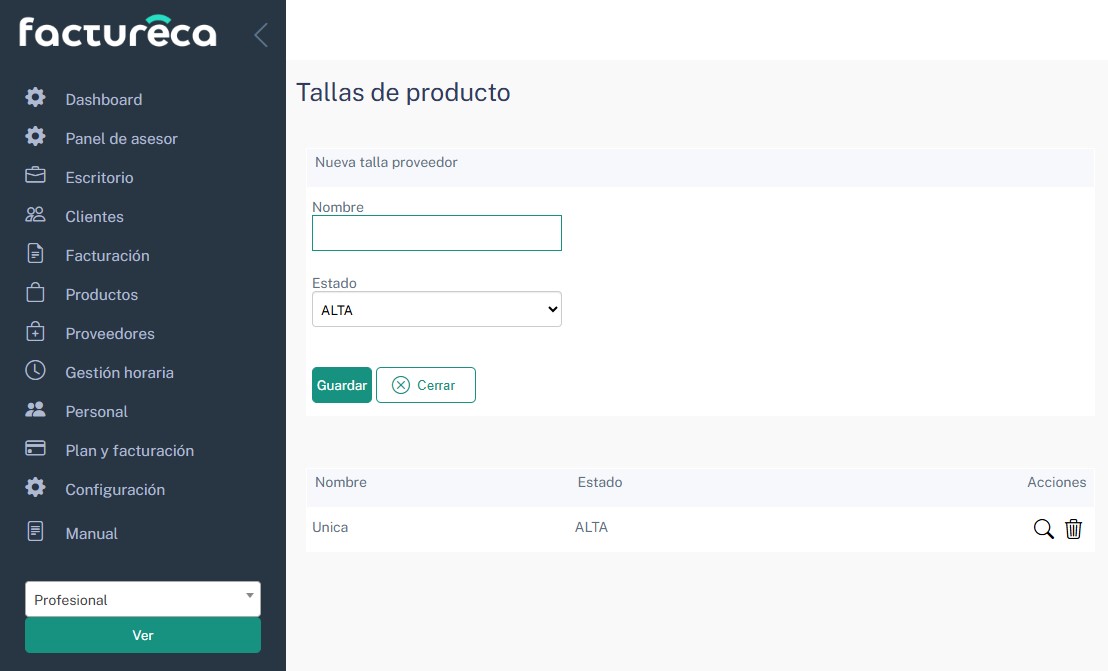Click the Plan y facturación card icon

pyautogui.click(x=35, y=449)
